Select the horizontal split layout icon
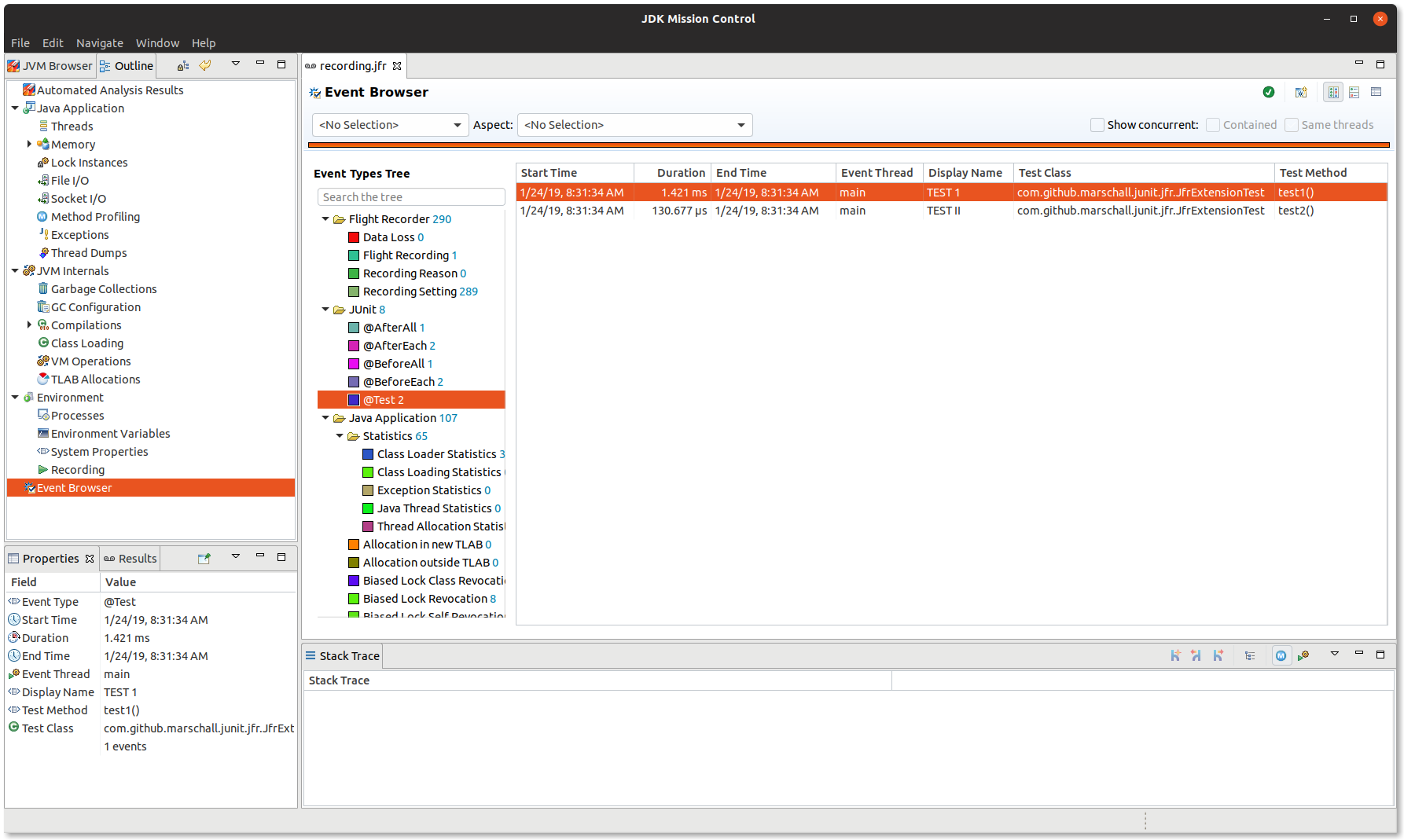1404x840 pixels. click(1333, 92)
